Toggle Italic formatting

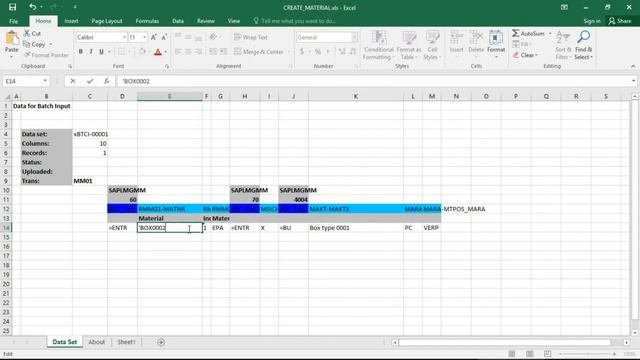pyautogui.click(x=91, y=52)
